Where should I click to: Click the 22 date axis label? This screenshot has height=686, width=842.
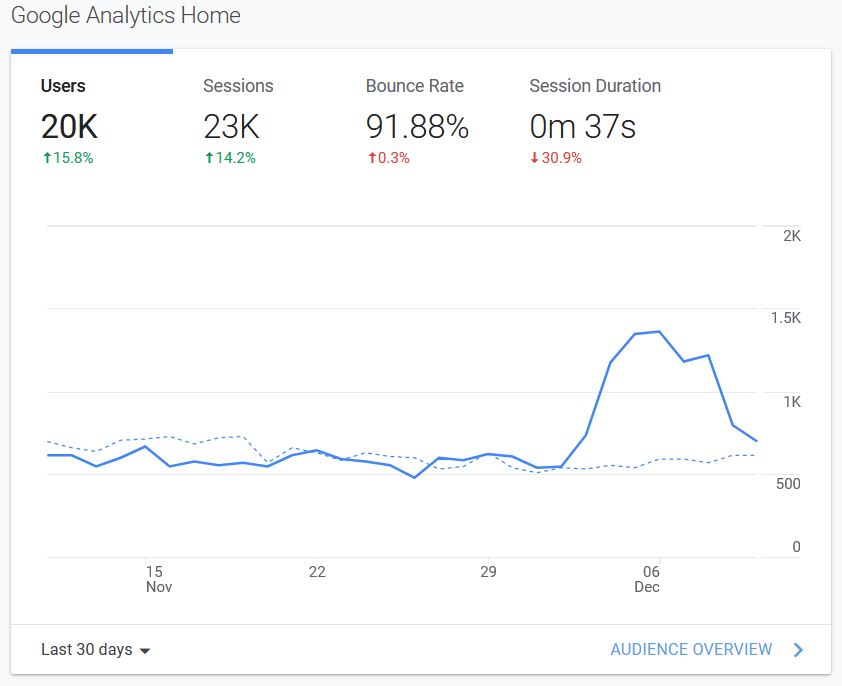point(317,572)
